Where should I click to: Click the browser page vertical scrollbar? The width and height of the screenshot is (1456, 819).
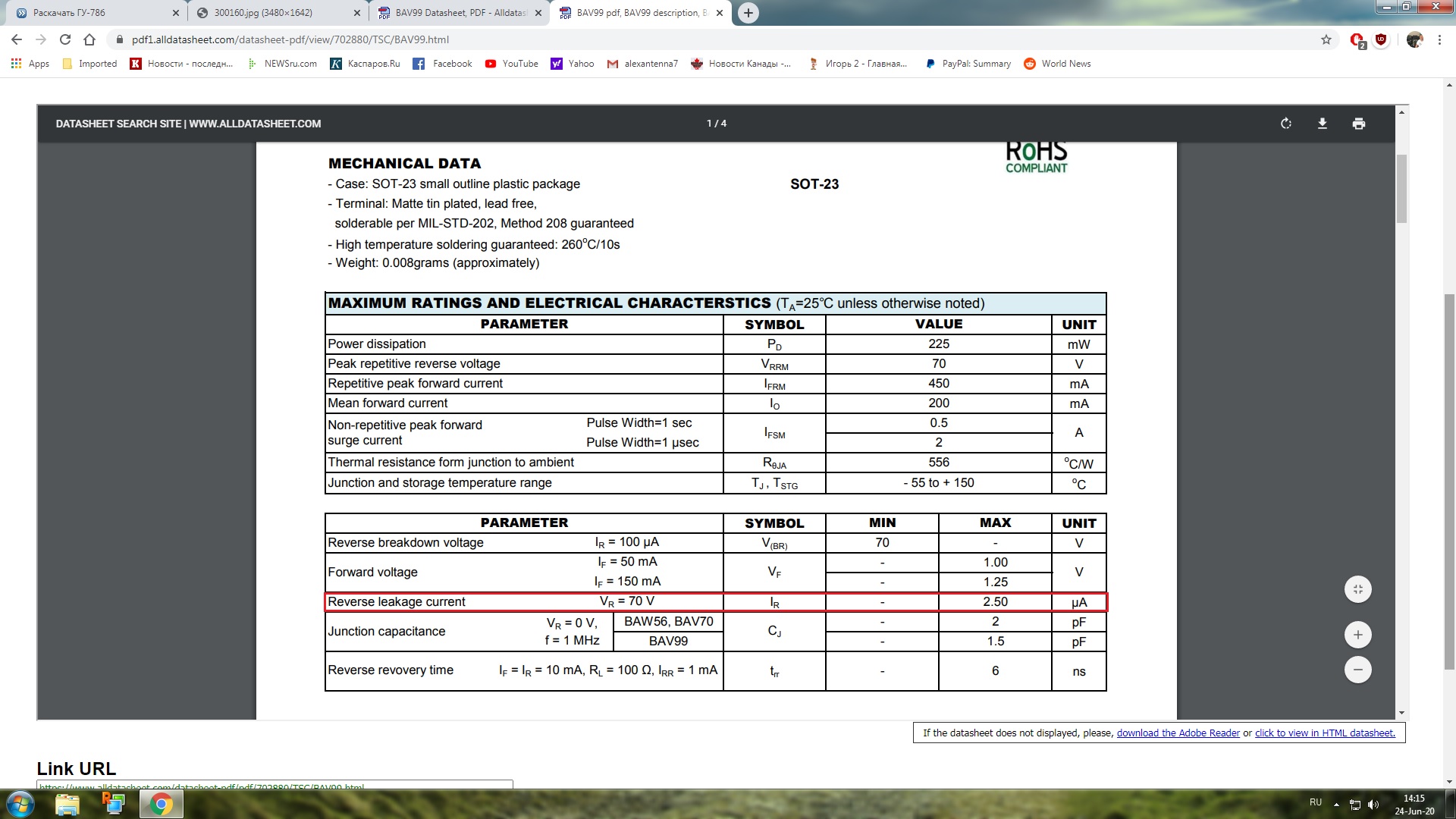pyautogui.click(x=1449, y=482)
